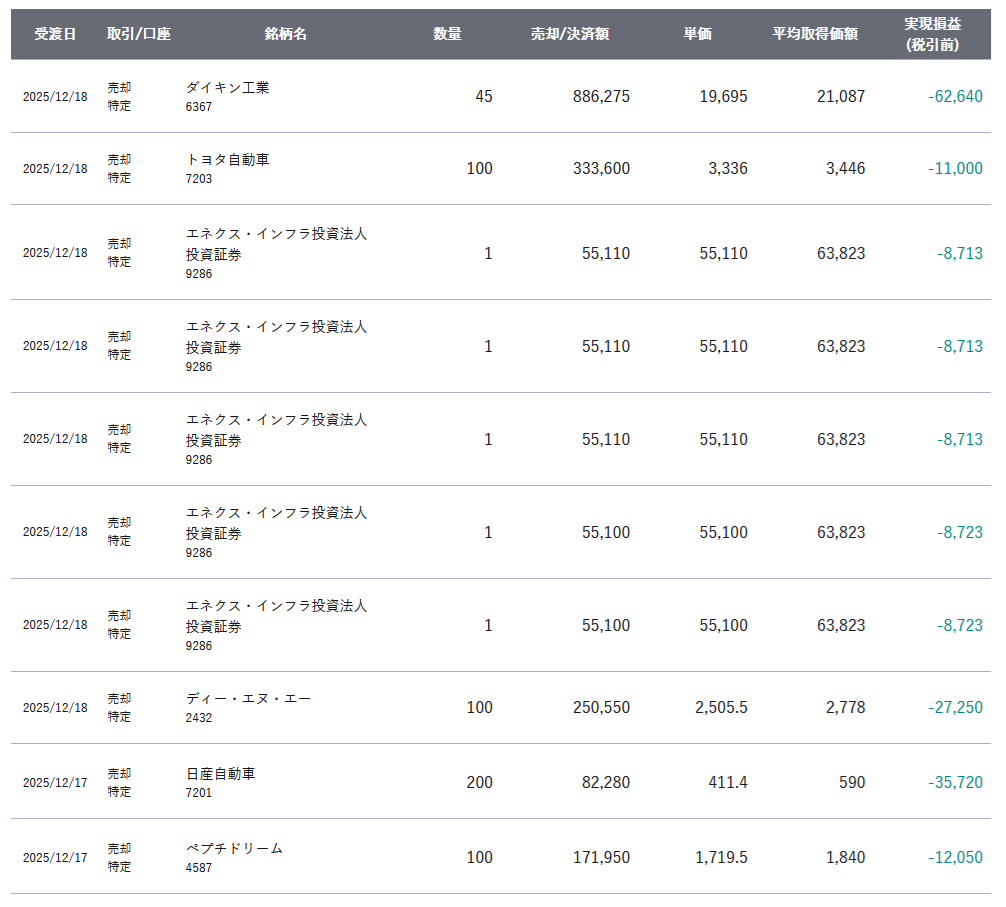Viewport: 1006px width, 907px height.
Task: Click stock code 7203 under トヨタ自動車
Action: click(x=199, y=178)
